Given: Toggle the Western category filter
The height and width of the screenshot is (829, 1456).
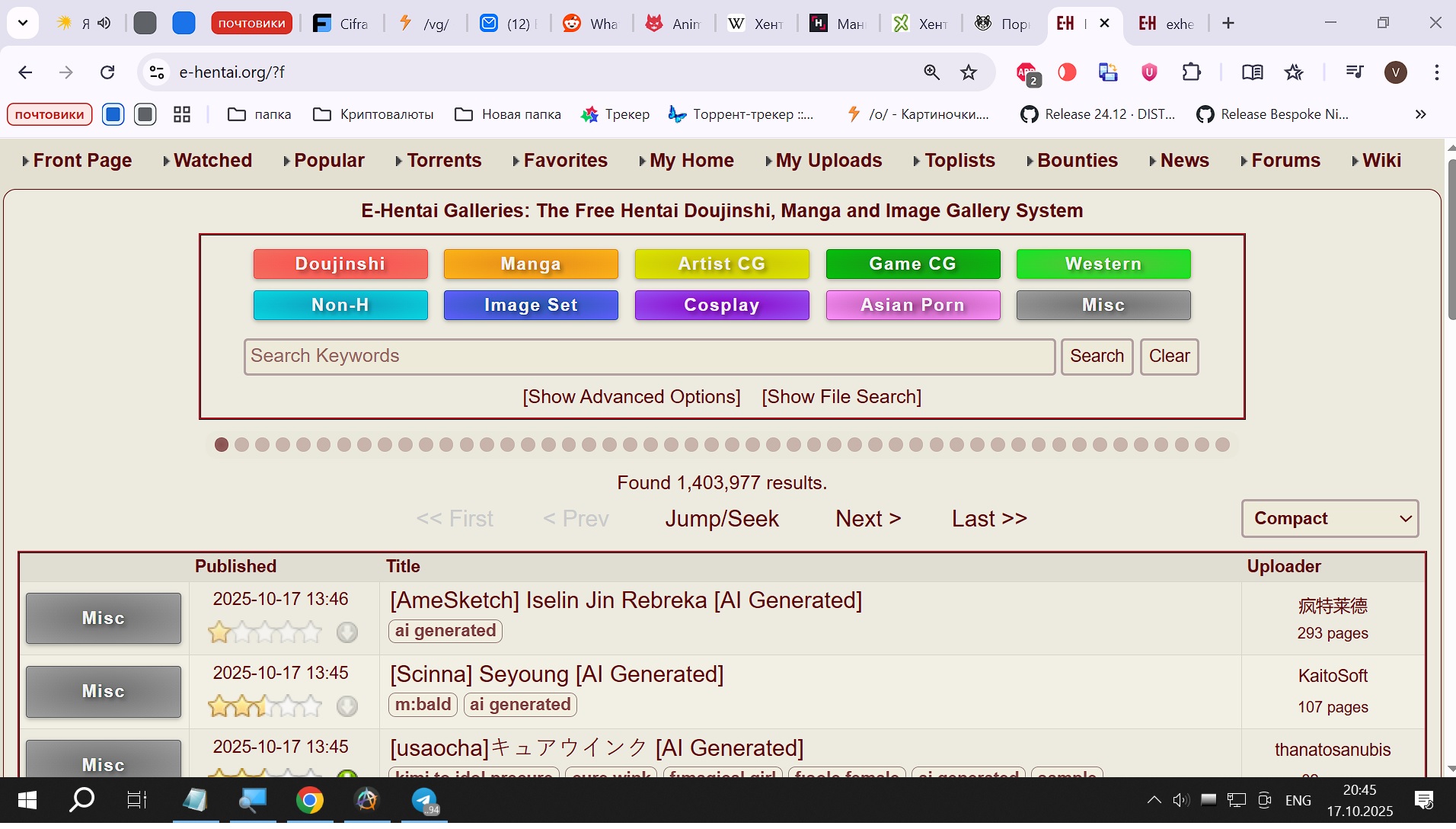Looking at the screenshot, I should (1103, 264).
